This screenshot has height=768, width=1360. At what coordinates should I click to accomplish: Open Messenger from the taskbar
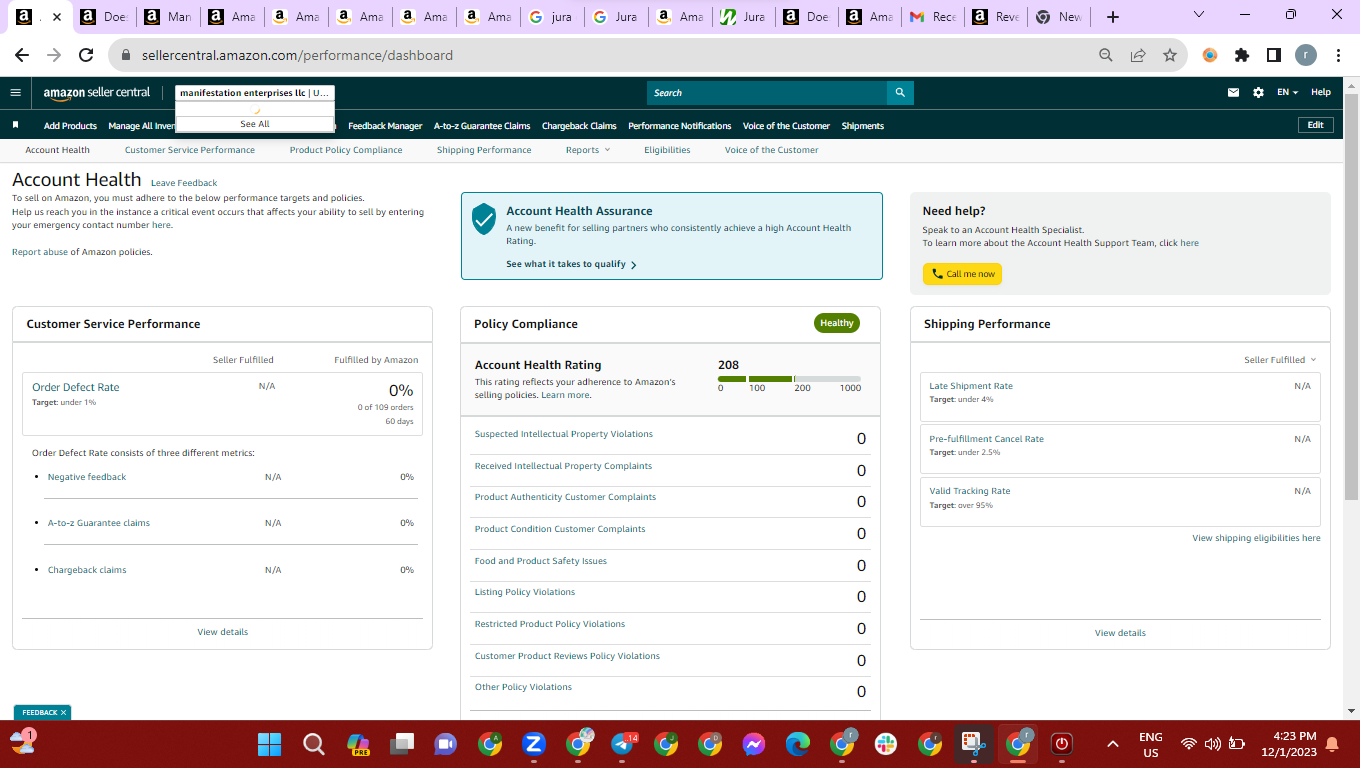[x=754, y=744]
